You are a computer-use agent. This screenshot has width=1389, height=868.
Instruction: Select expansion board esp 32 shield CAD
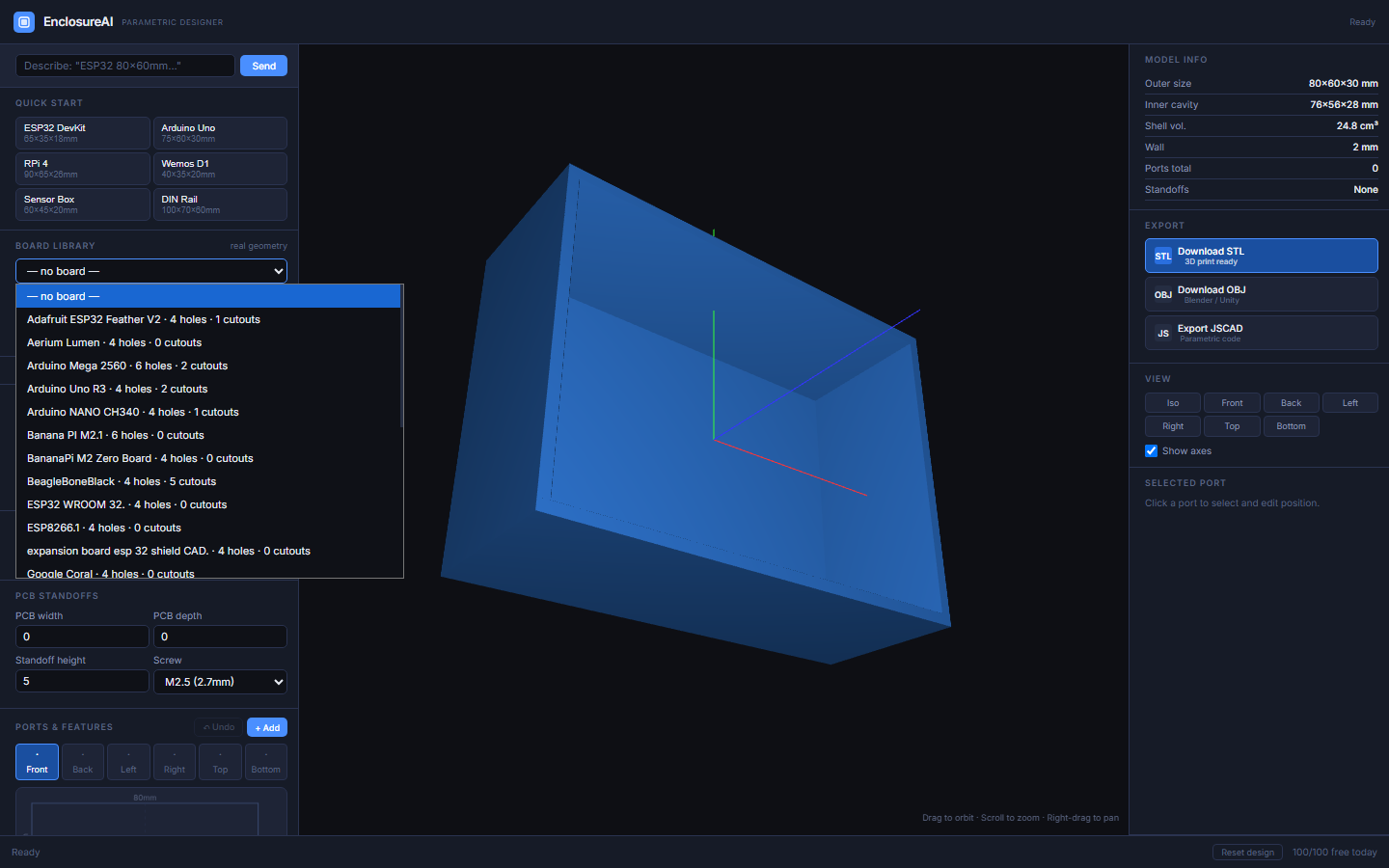click(x=208, y=551)
